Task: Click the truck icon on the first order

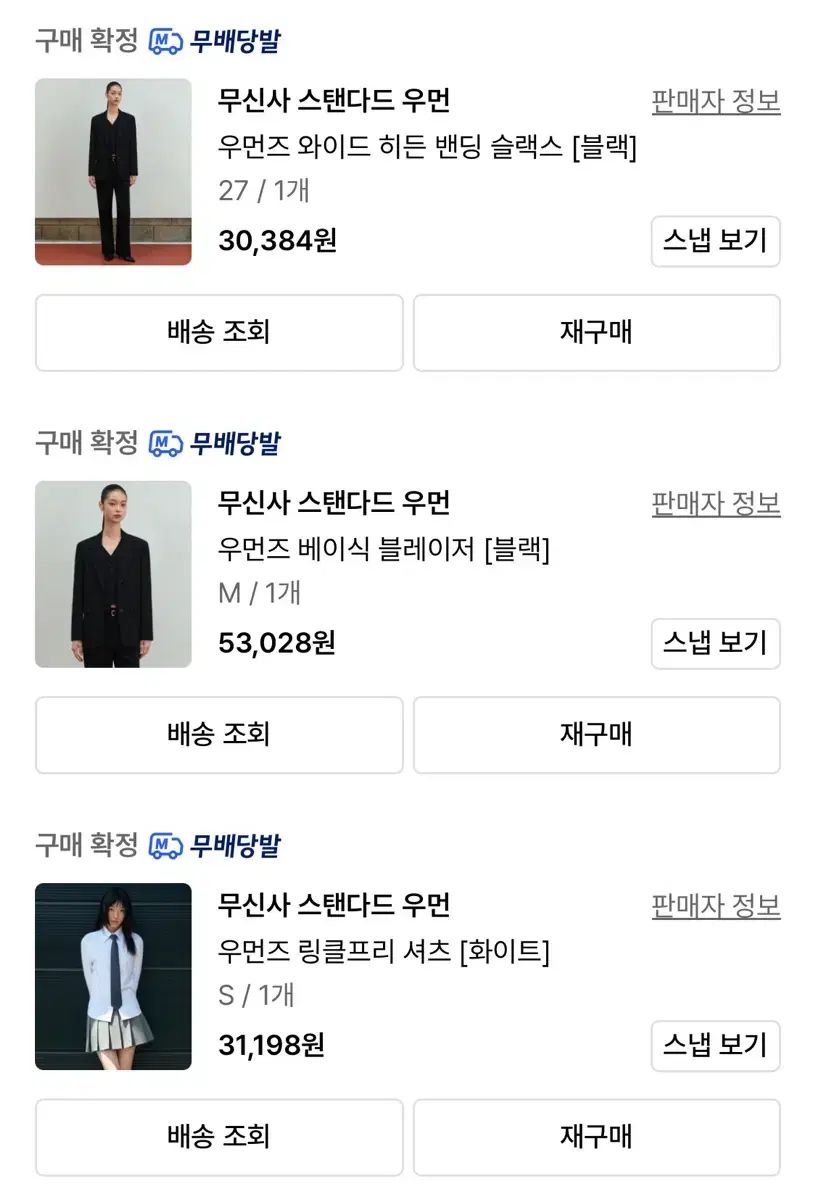Action: (166, 41)
